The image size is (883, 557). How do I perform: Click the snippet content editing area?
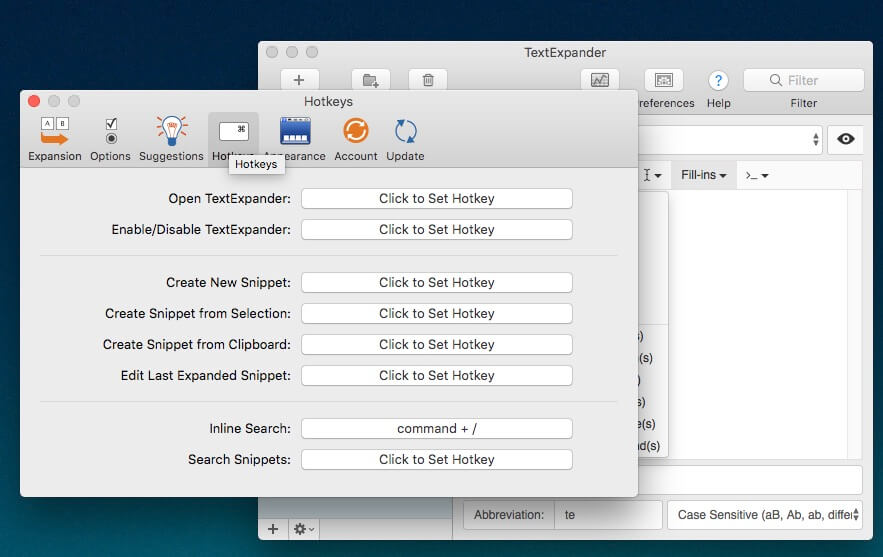coord(759,324)
